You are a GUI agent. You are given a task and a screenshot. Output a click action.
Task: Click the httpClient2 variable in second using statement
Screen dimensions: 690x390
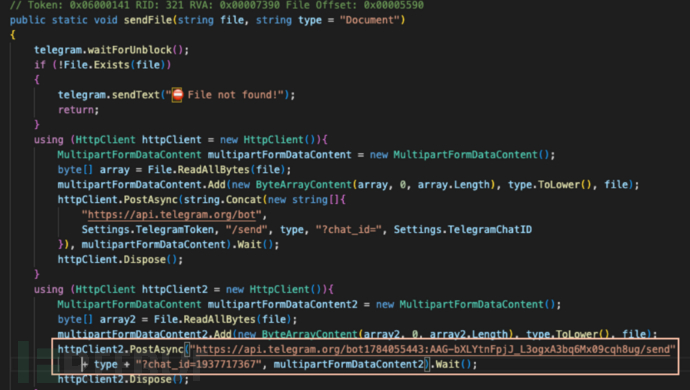click(174, 289)
